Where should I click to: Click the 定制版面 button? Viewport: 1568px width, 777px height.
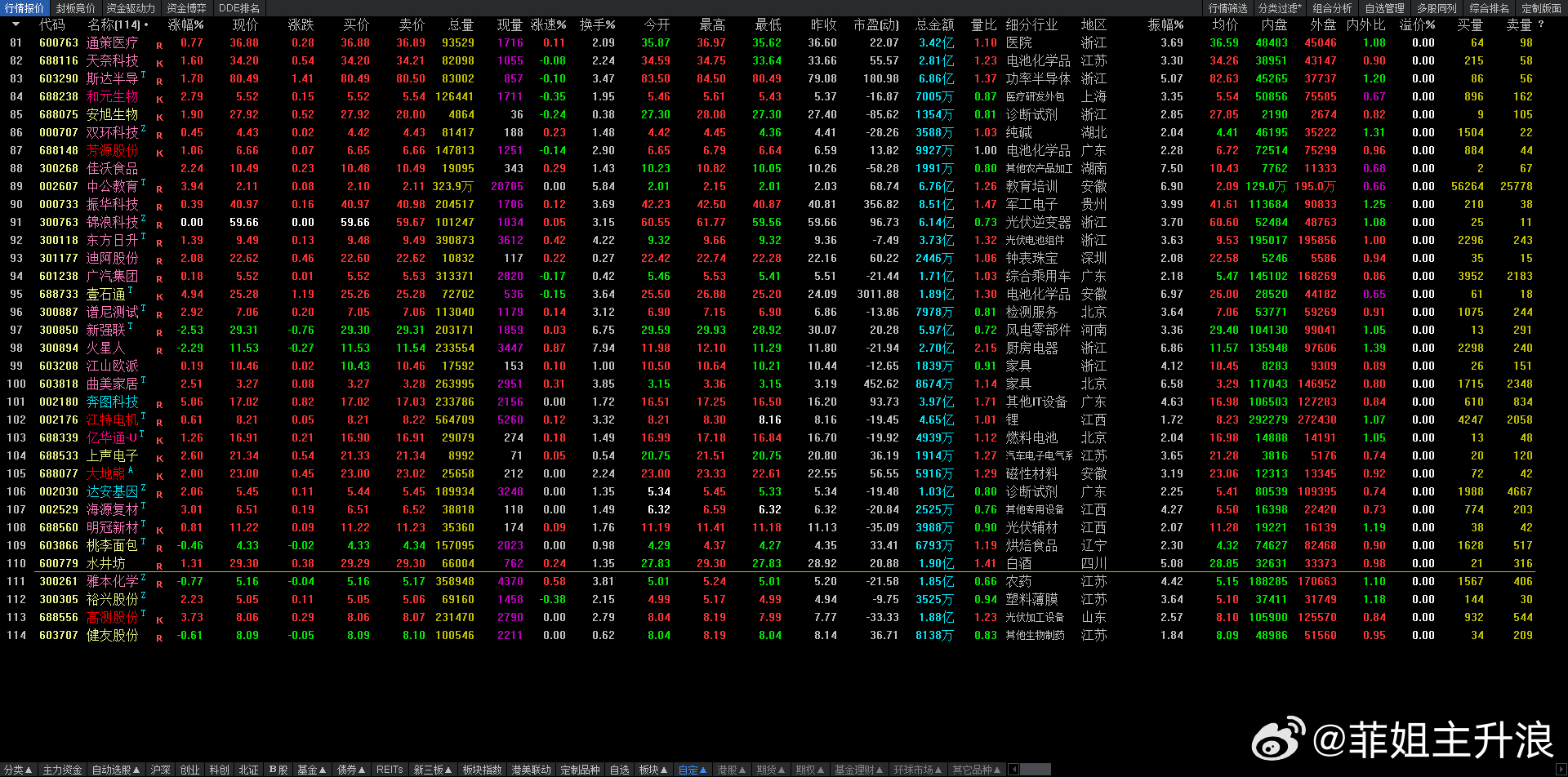coord(1542,8)
